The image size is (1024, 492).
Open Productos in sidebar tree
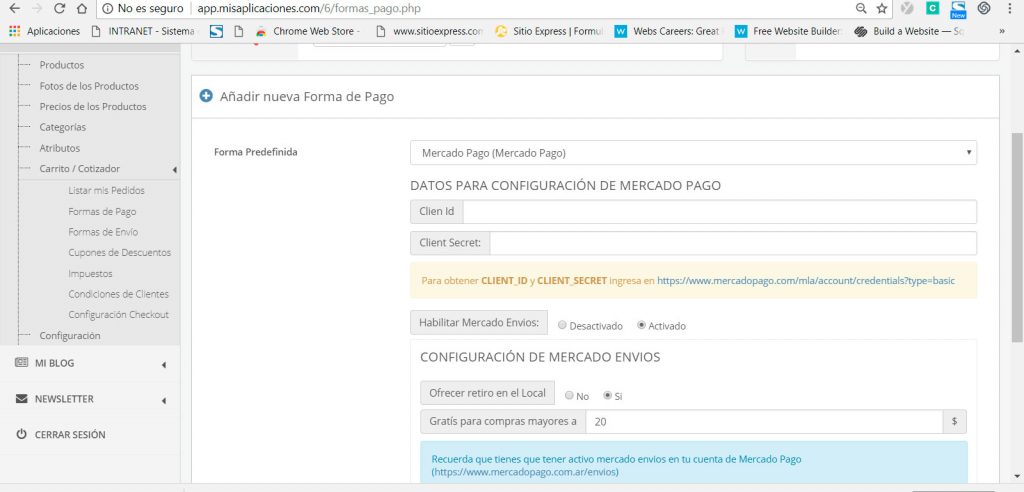(x=61, y=65)
